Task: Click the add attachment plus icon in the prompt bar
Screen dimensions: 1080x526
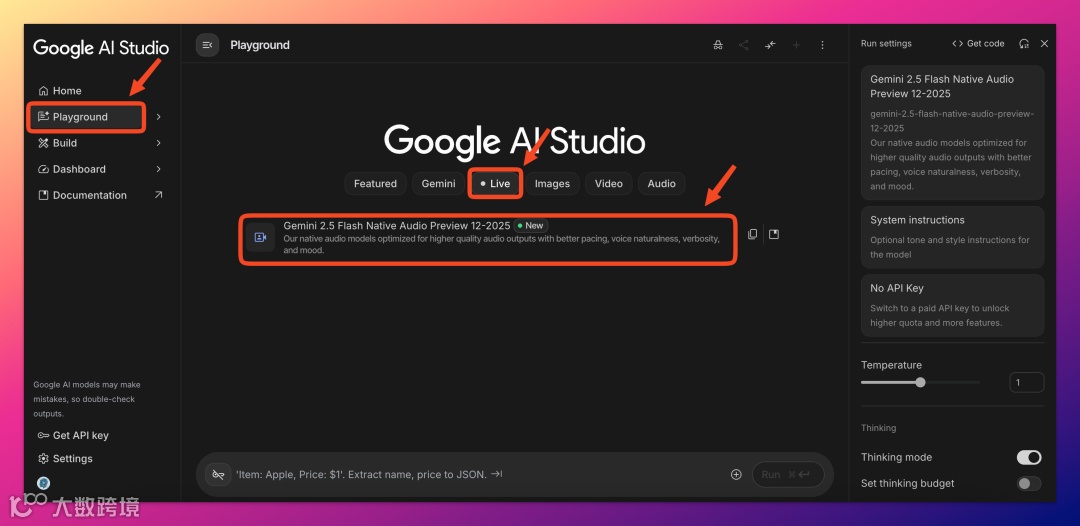Action: pyautogui.click(x=736, y=474)
